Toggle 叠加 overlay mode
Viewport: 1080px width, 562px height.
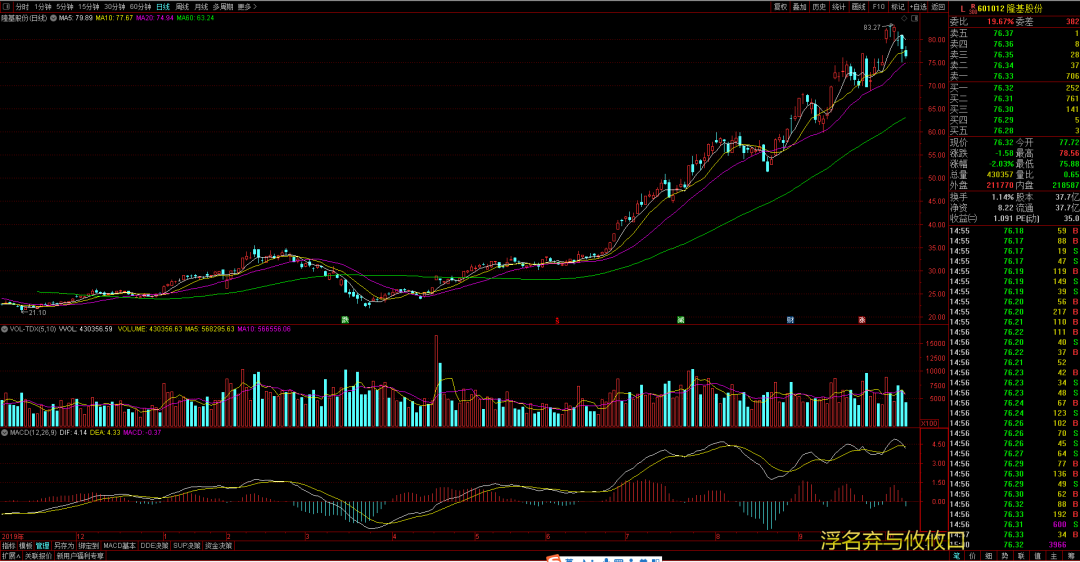[x=799, y=6]
